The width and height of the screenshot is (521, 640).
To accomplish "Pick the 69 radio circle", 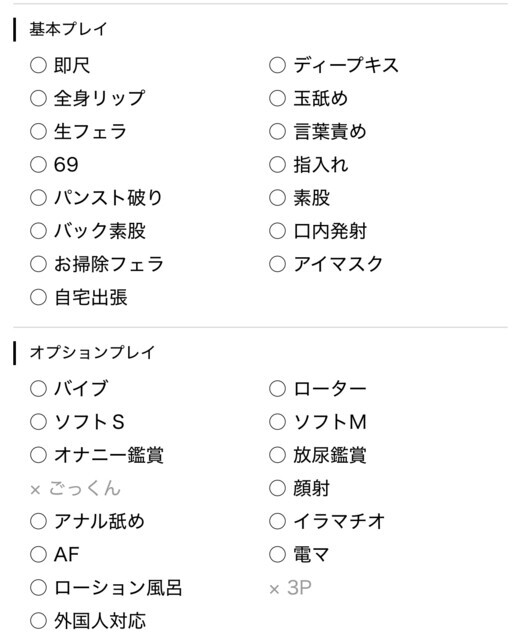I will (38, 164).
